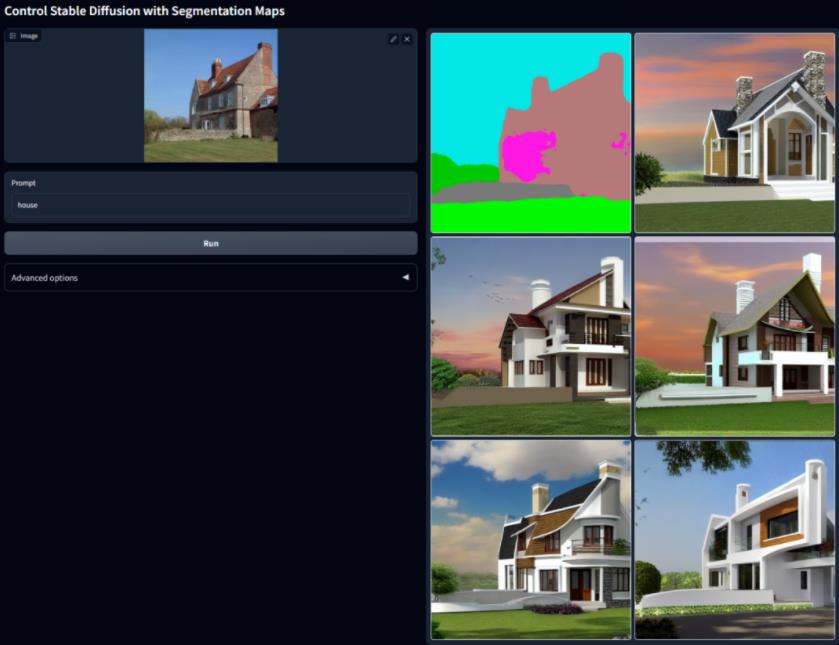Image resolution: width=839 pixels, height=645 pixels.
Task: Click the 'Control Stable Diffusion with Segmentation Maps' title
Action: pos(144,11)
